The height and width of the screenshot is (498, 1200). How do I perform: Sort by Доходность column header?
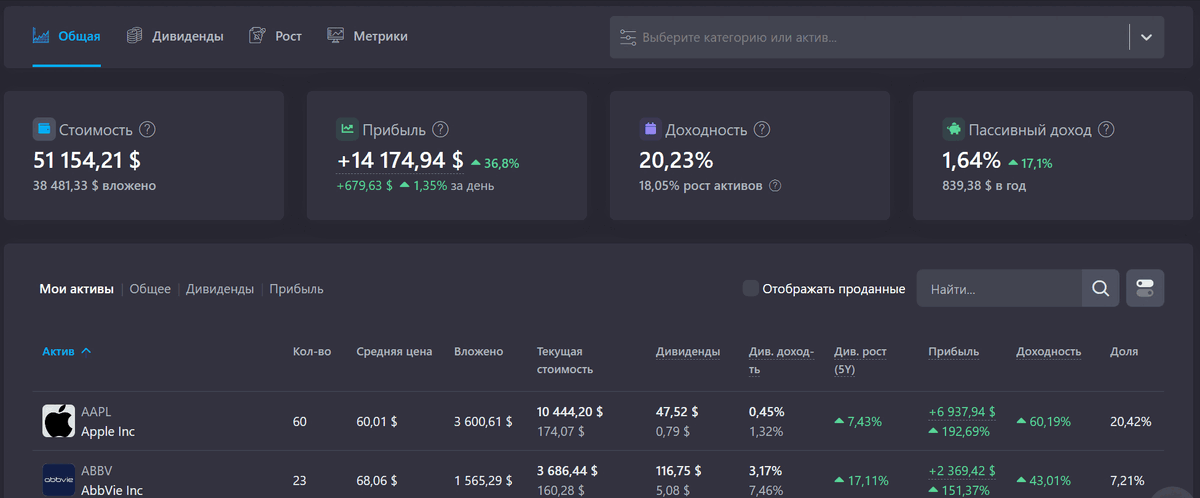[1048, 352]
